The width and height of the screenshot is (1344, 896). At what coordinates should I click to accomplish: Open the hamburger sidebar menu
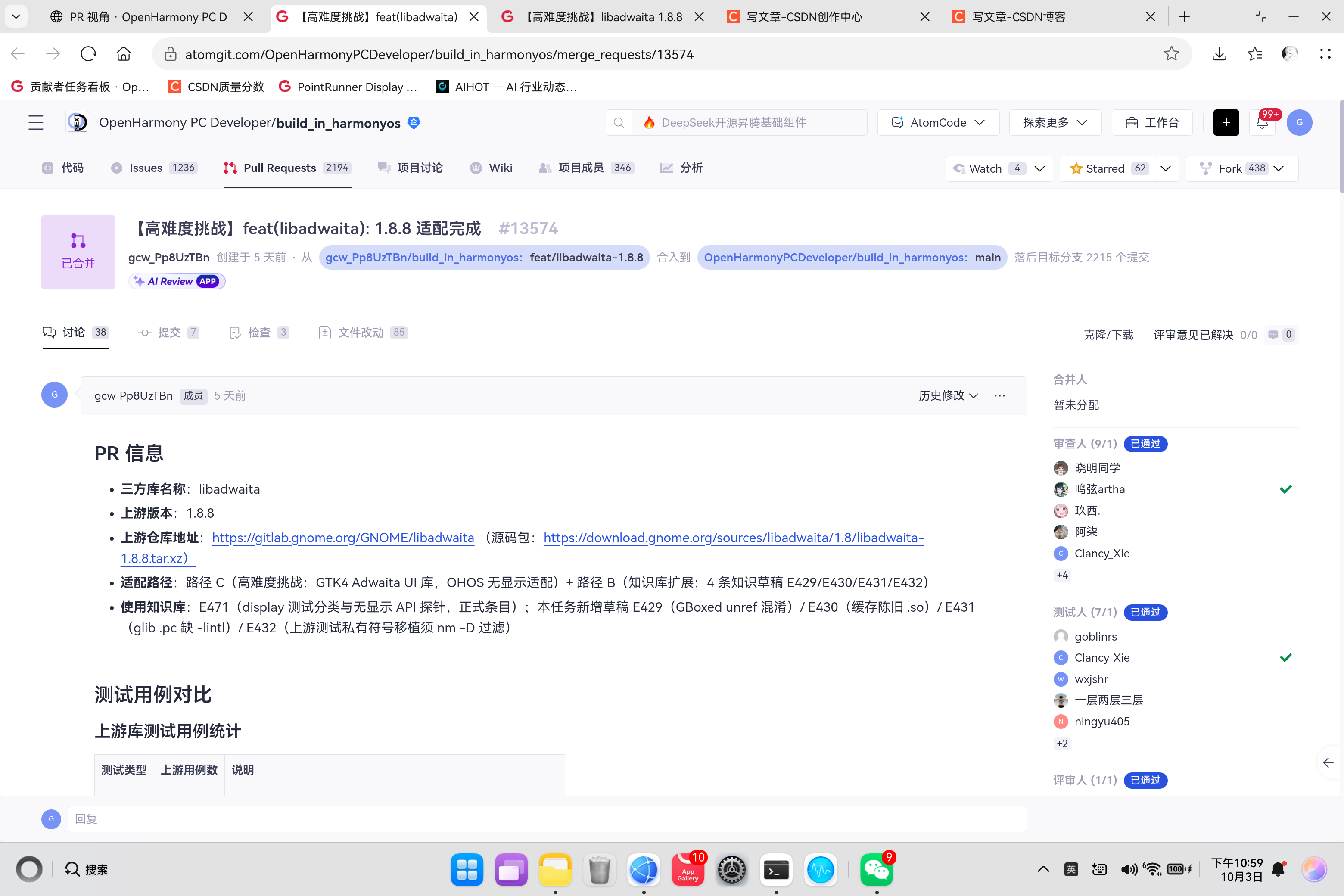[x=36, y=123]
